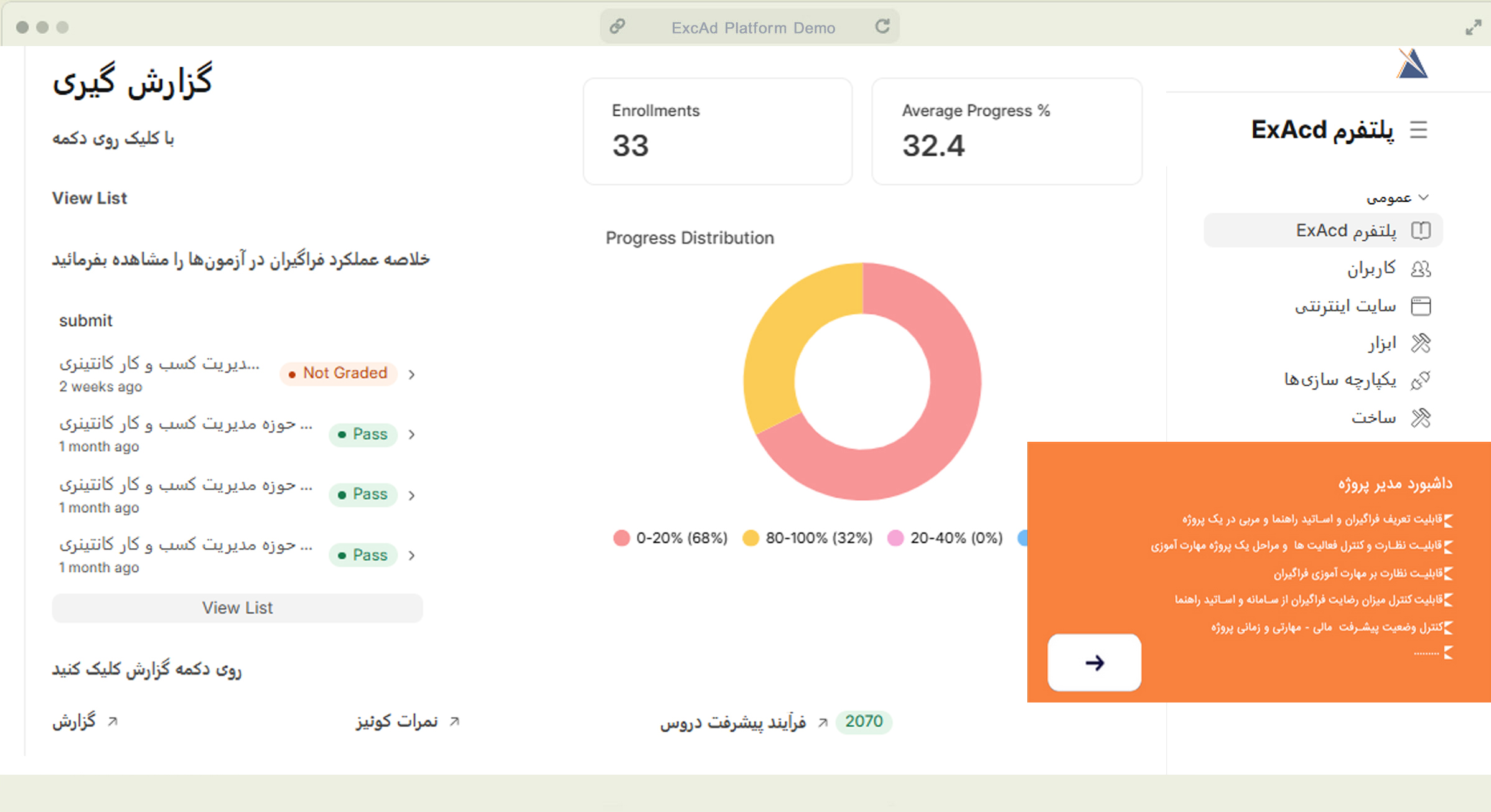Open the users icon next to کاربران
1491x812 pixels.
pos(1421,269)
